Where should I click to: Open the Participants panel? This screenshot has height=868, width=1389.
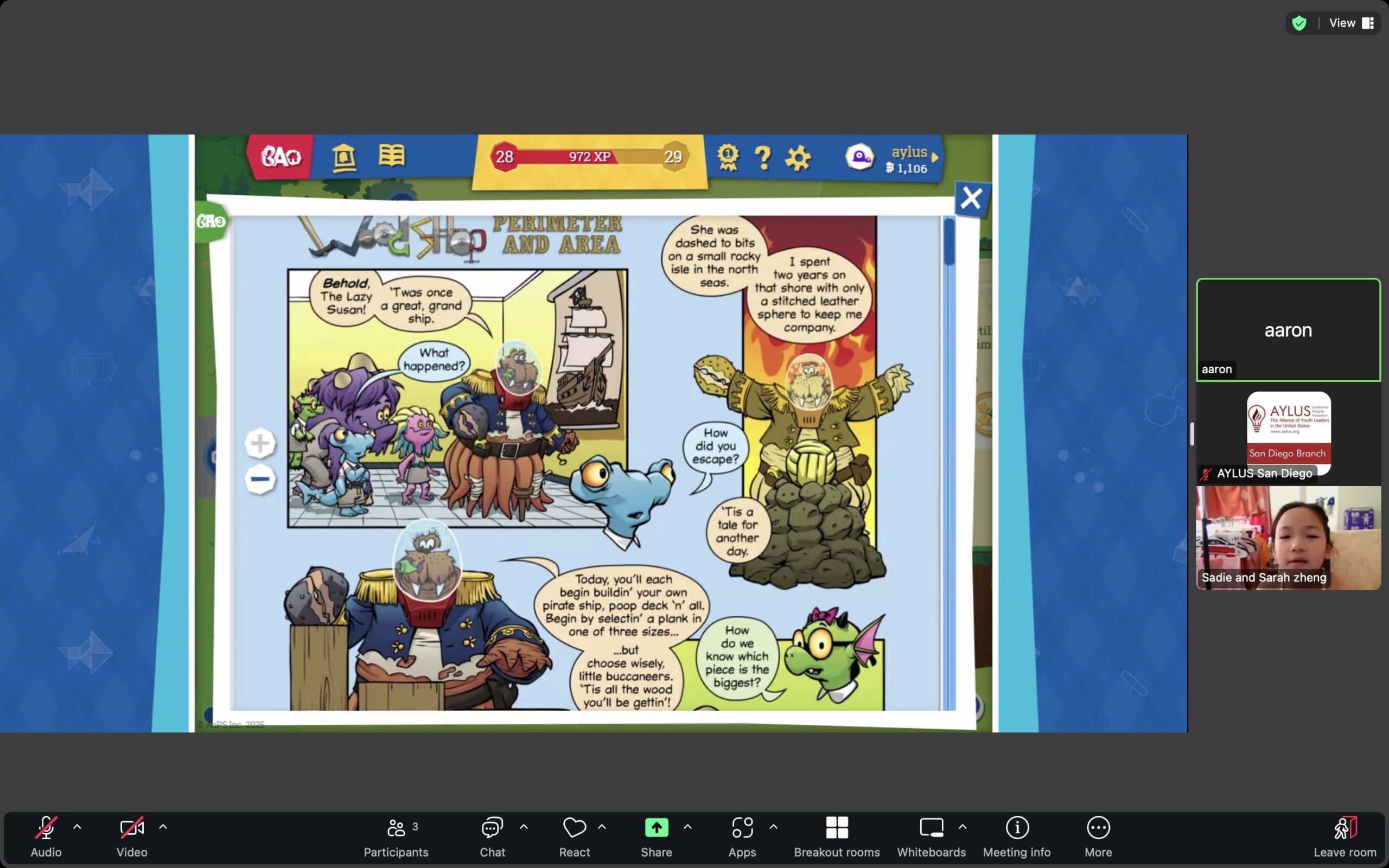(396, 836)
